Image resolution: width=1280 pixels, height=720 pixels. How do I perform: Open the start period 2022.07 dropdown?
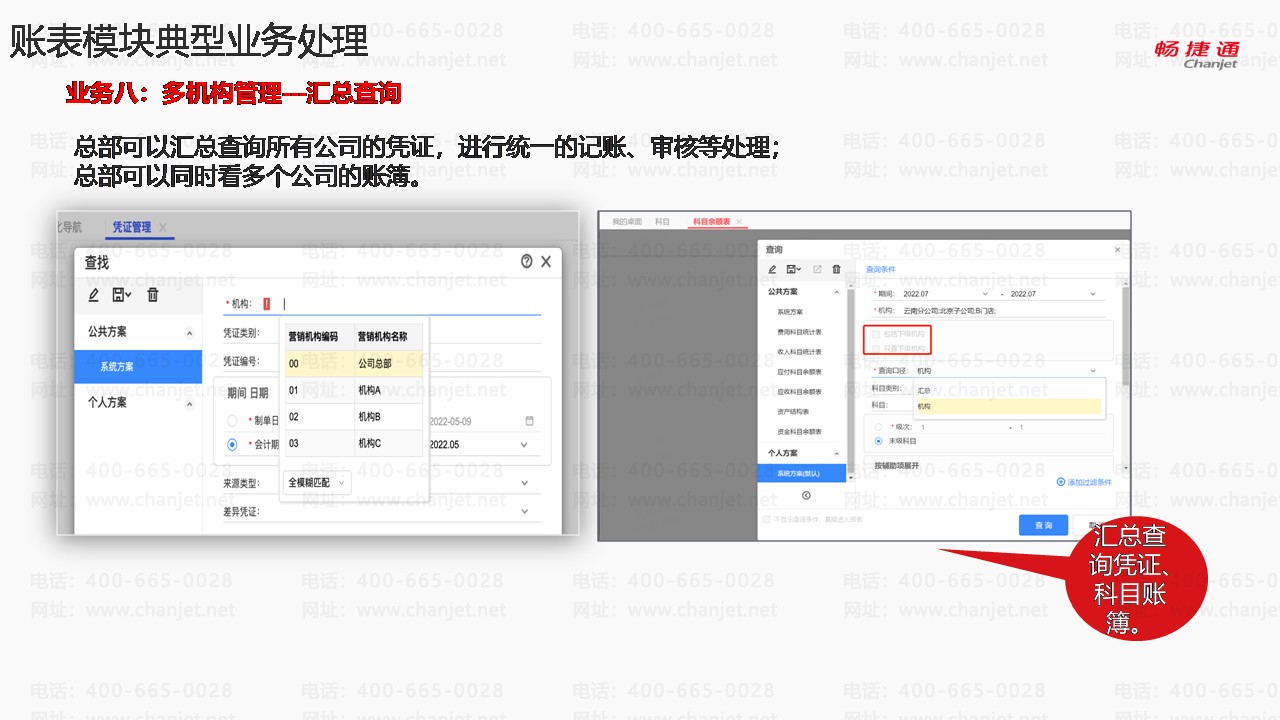coord(986,294)
